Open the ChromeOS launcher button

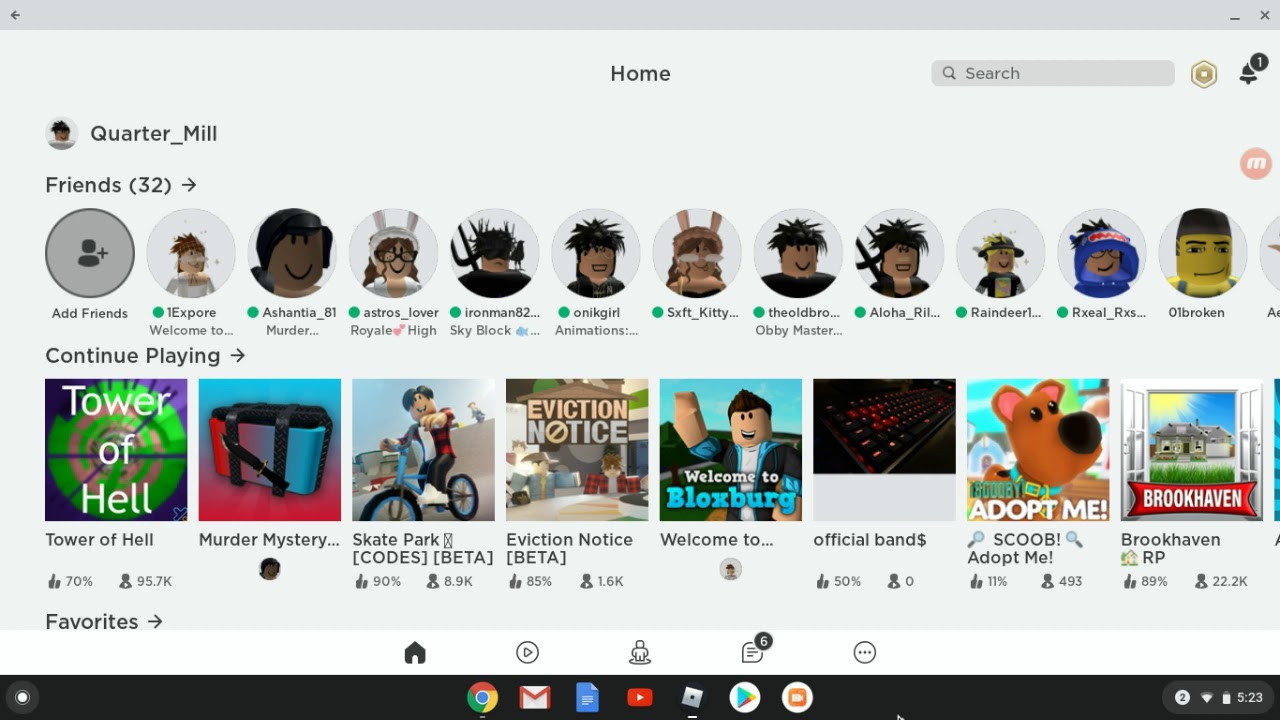pos(22,698)
